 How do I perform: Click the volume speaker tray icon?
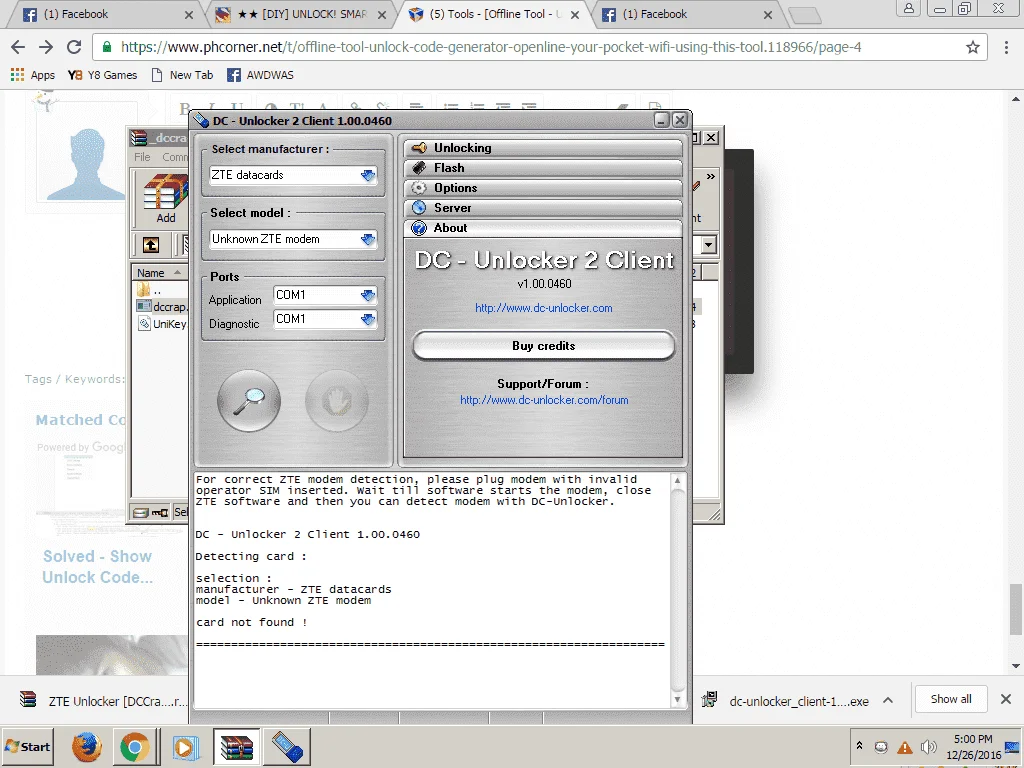pos(928,747)
